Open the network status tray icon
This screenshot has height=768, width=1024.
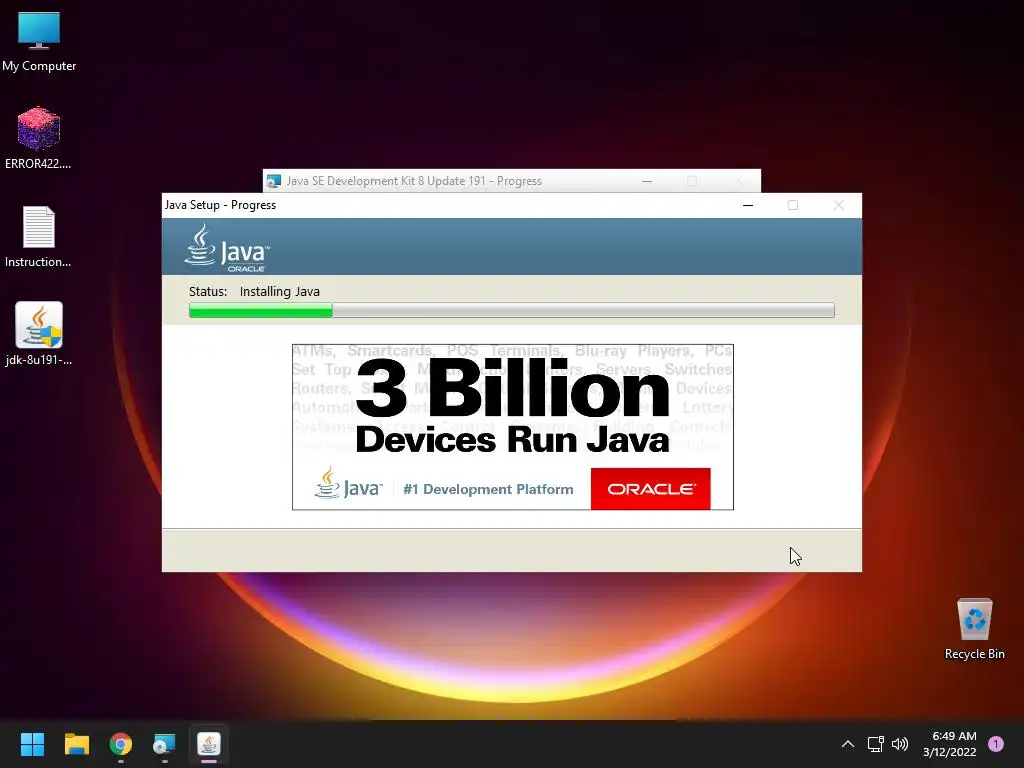click(x=875, y=744)
